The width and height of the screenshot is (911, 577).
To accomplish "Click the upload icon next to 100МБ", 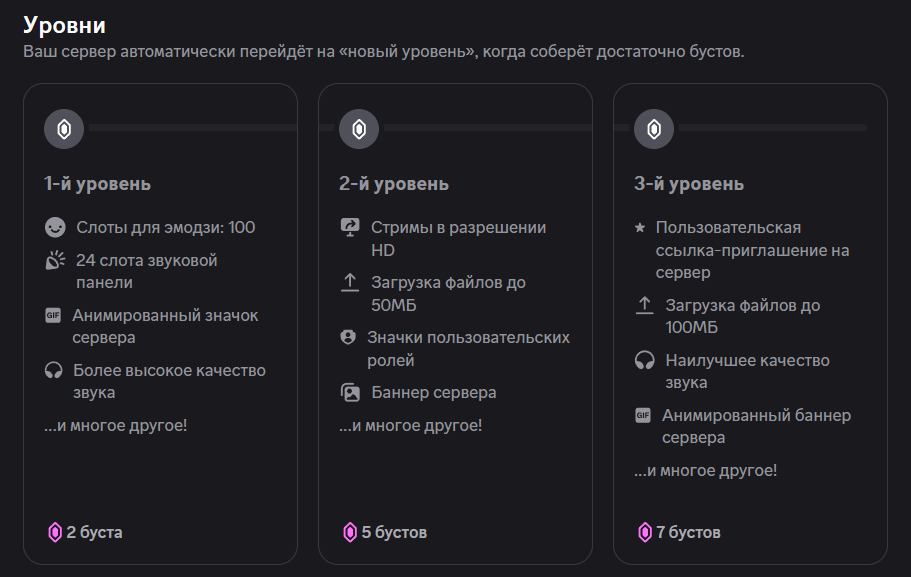I will 644,306.
